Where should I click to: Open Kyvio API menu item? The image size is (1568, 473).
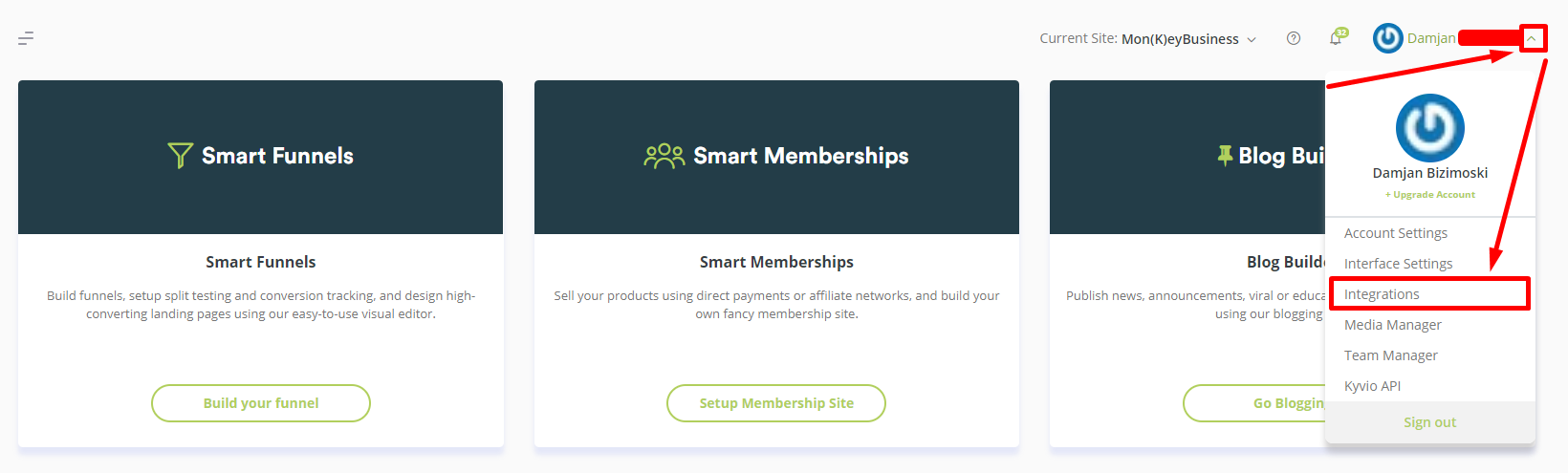(x=1372, y=386)
